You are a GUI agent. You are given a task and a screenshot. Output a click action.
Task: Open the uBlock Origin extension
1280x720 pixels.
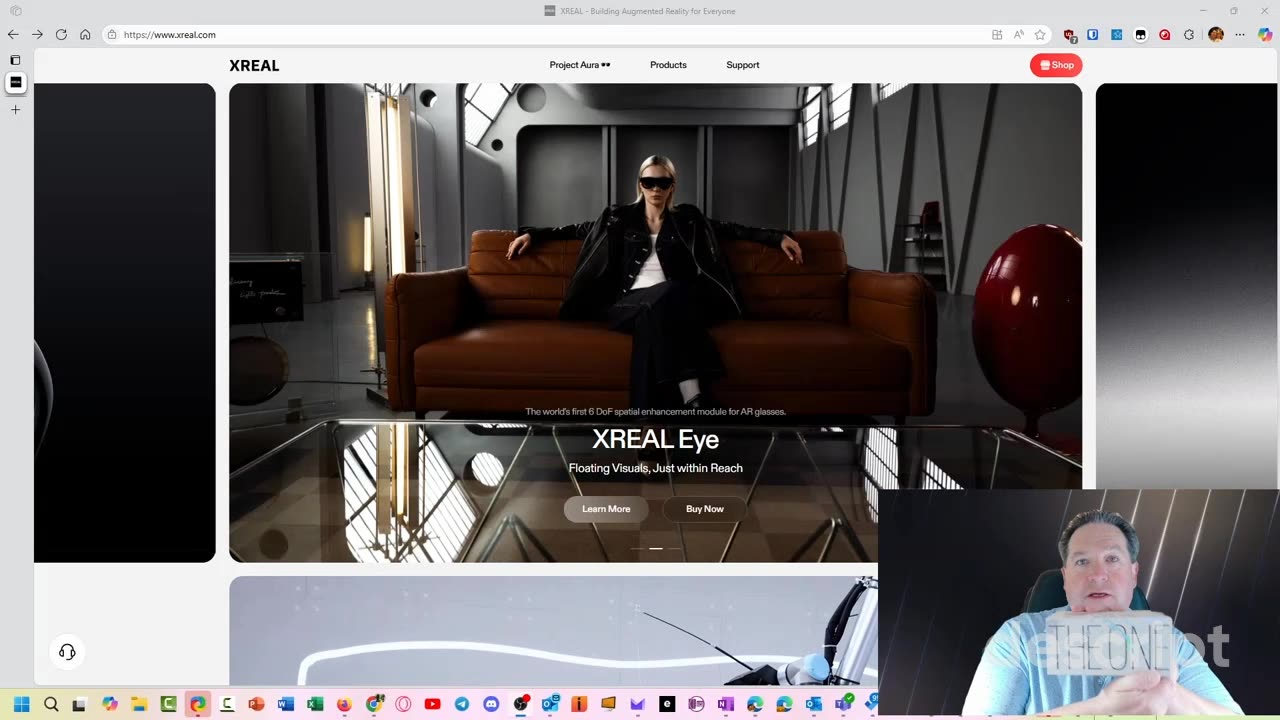(1069, 34)
